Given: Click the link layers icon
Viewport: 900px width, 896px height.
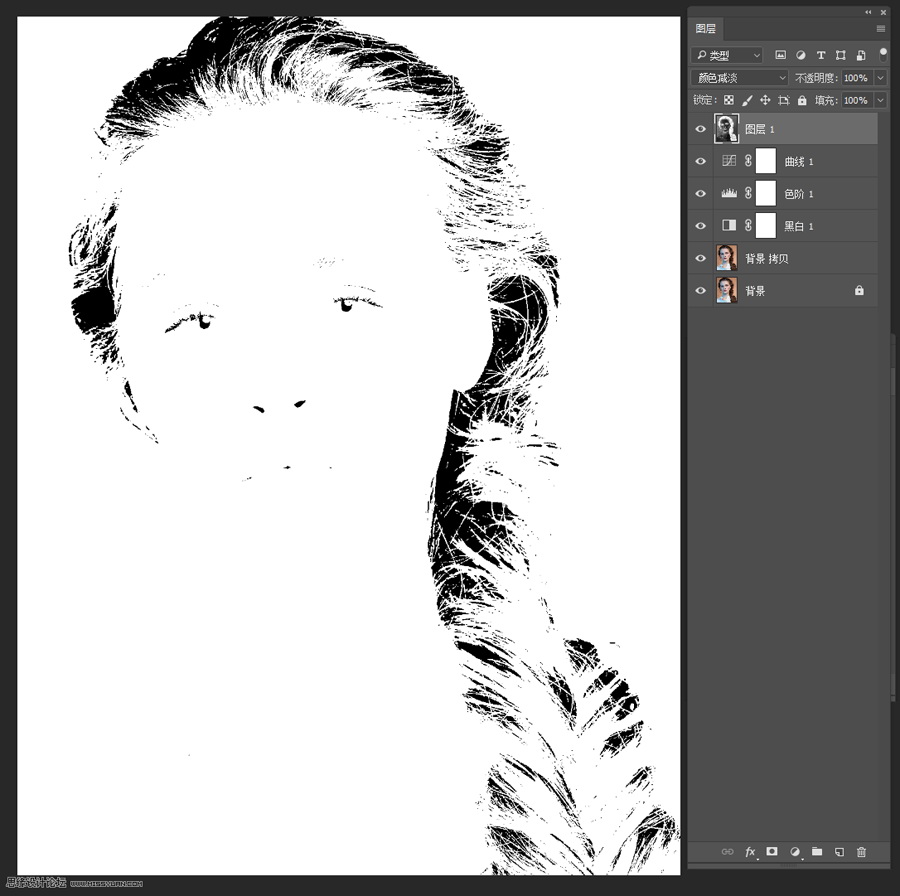Looking at the screenshot, I should (x=727, y=852).
